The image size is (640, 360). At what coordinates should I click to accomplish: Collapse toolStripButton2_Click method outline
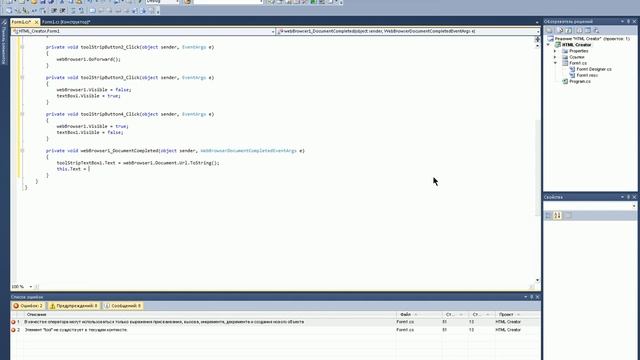22,47
